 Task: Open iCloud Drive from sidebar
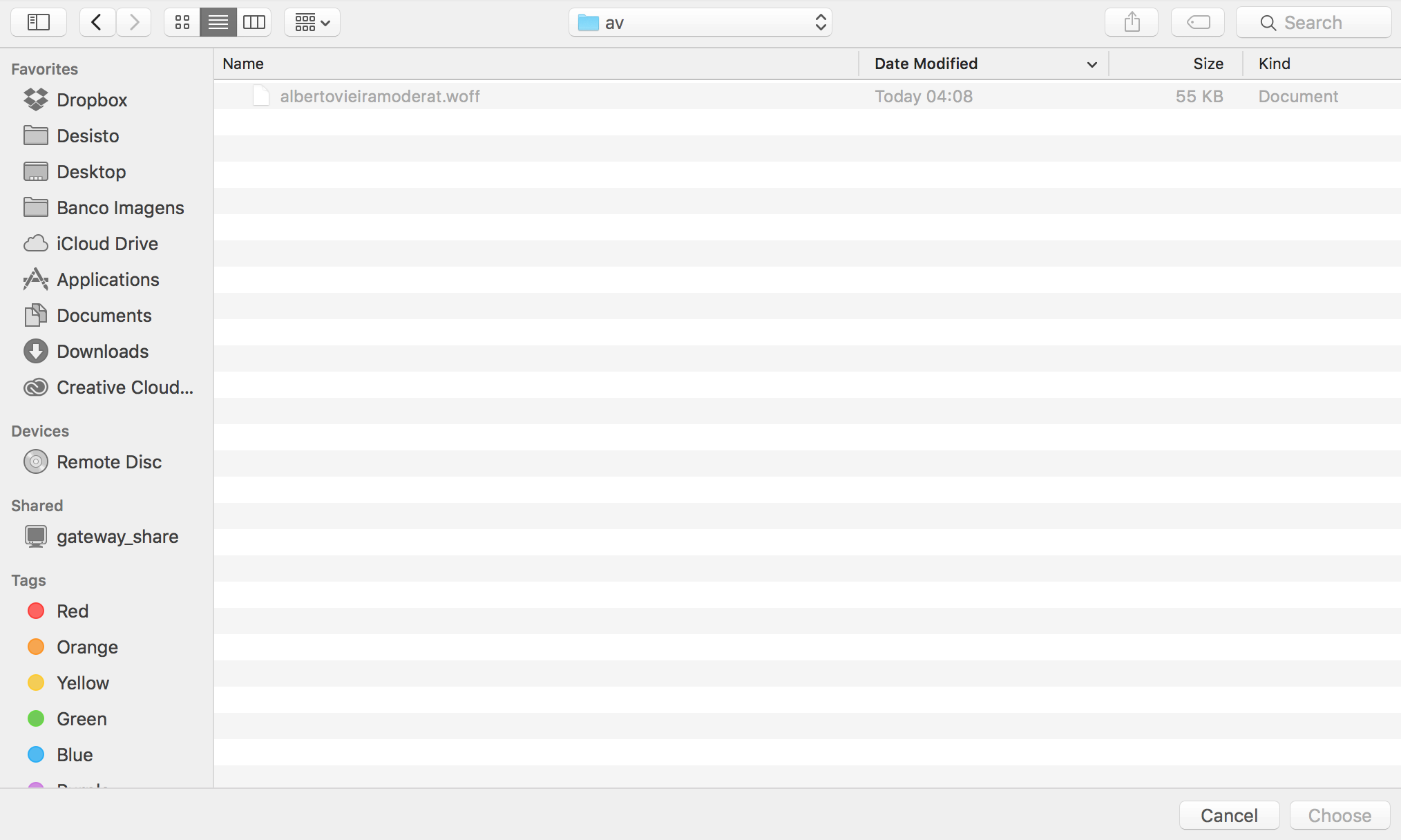pos(107,244)
